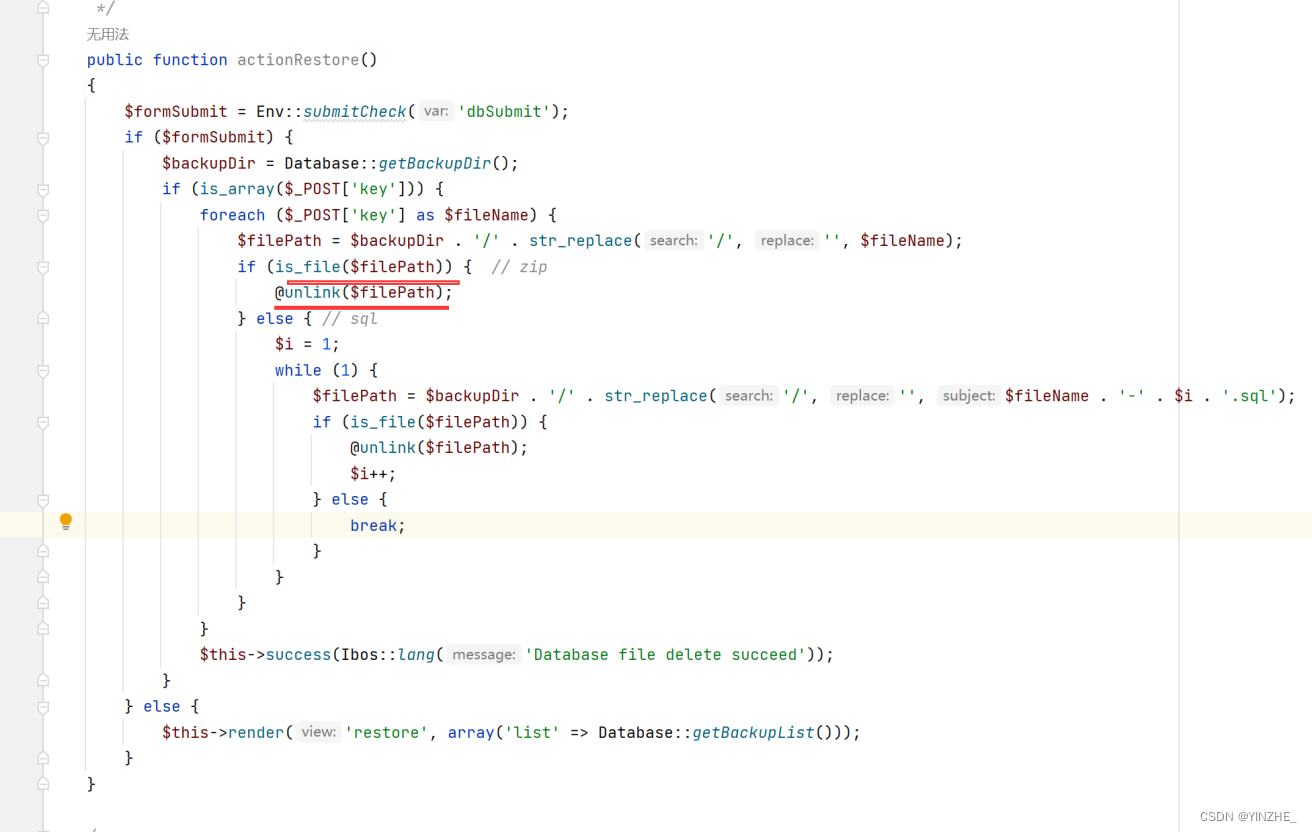Click the '$i++;' statement
Image resolution: width=1312 pixels, height=832 pixels.
(x=373, y=474)
